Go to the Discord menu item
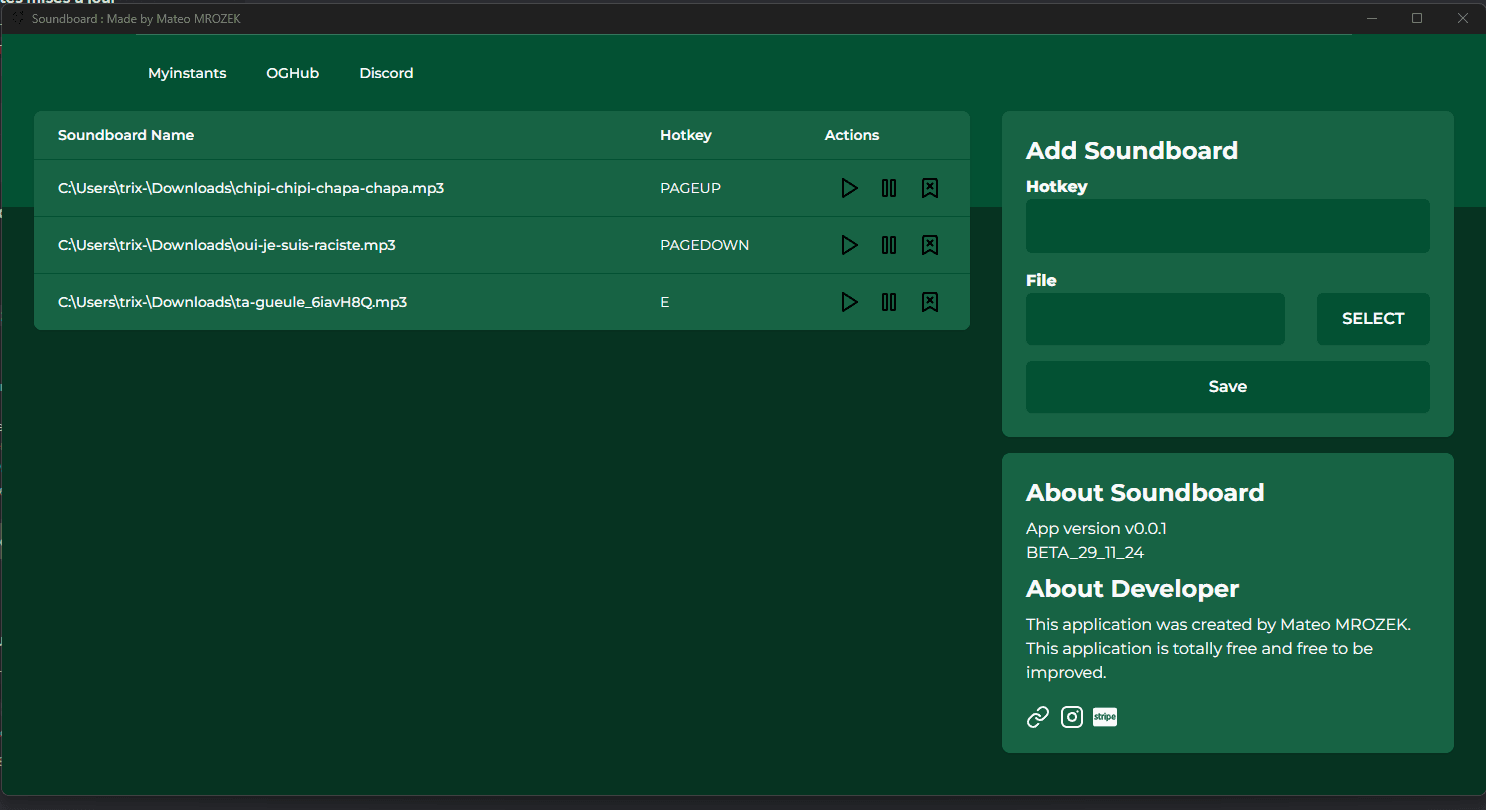This screenshot has width=1486, height=810. 386,73
